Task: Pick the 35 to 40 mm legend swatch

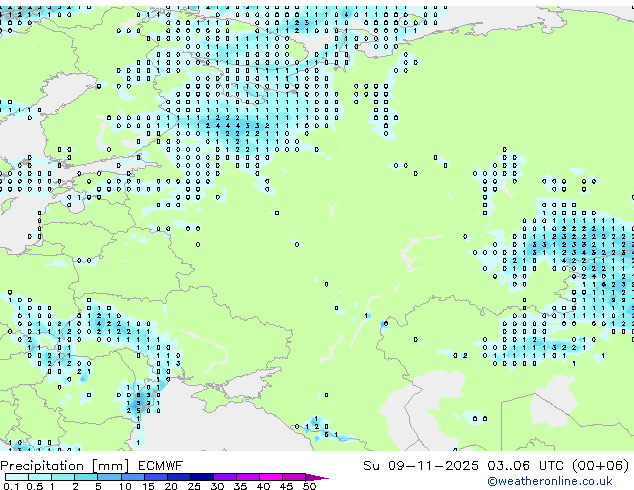Action: pos(248,477)
